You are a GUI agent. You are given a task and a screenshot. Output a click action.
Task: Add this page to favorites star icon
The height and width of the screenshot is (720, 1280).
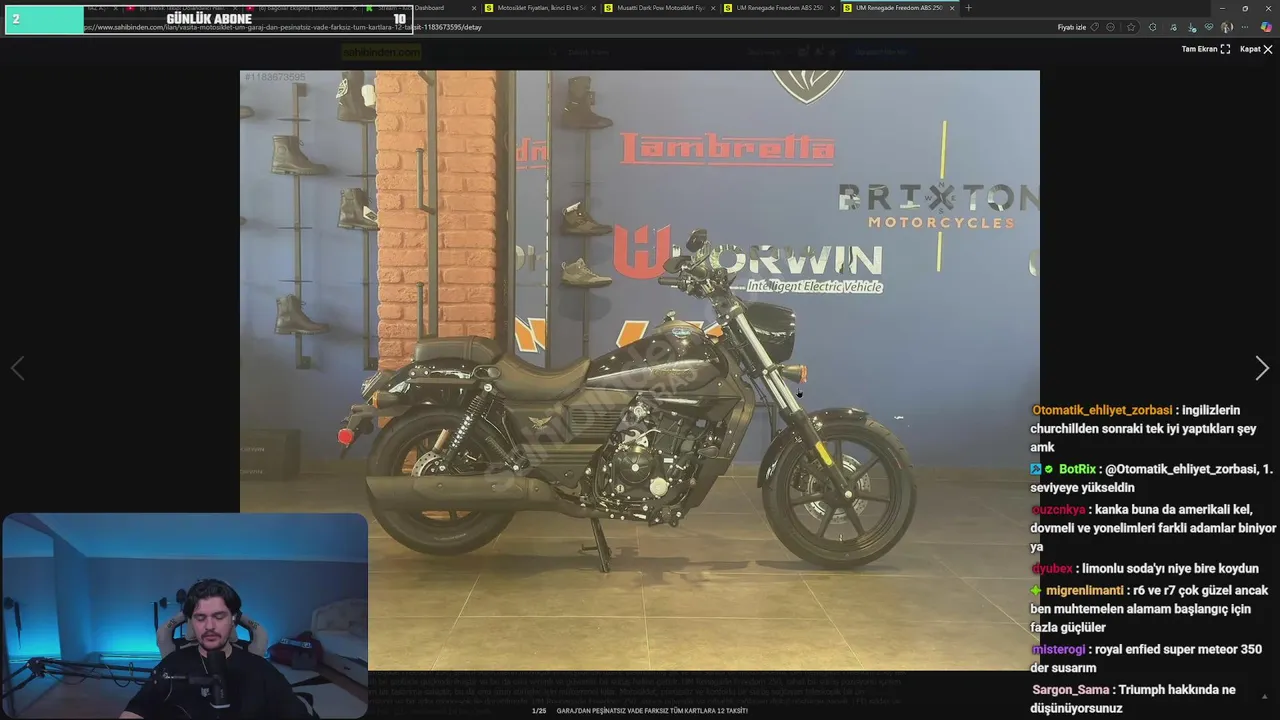point(1131,27)
